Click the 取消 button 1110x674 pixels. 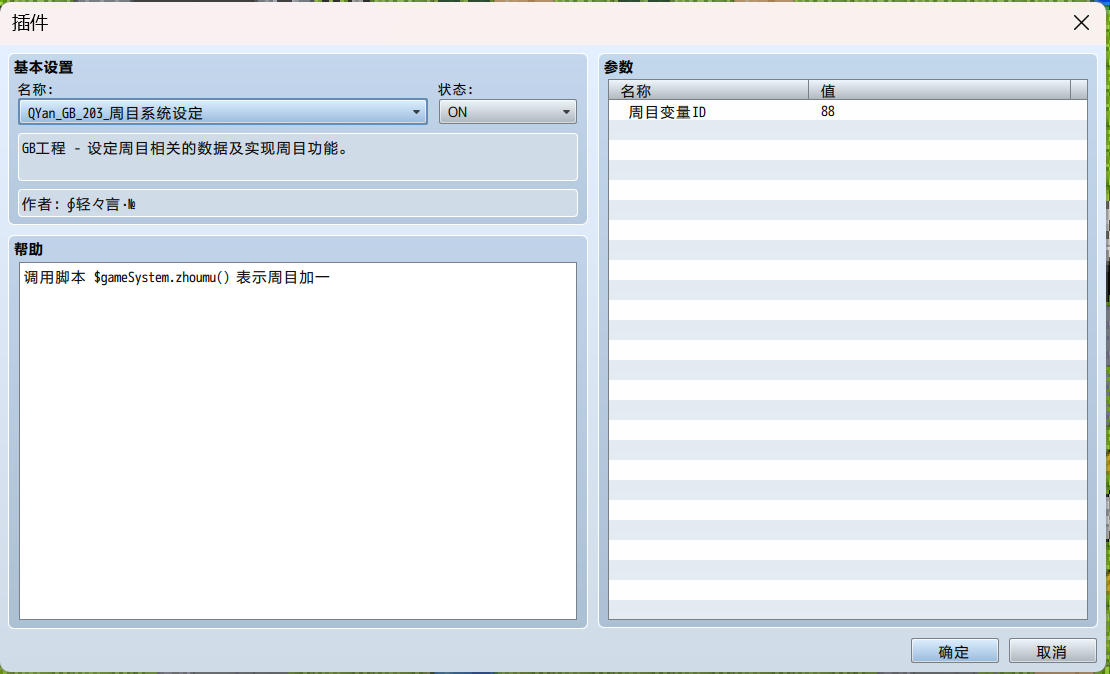tap(1052, 651)
